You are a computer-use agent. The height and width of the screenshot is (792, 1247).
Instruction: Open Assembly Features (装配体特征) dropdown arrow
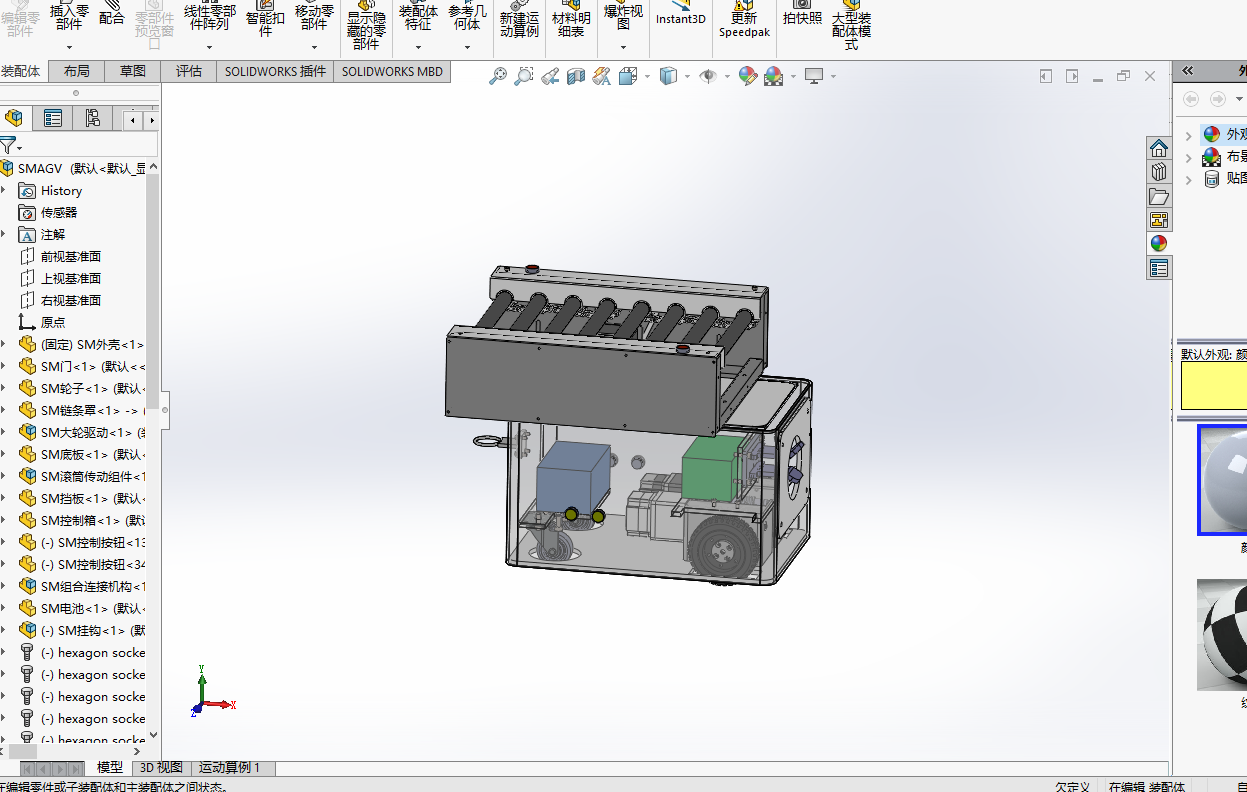[x=418, y=47]
